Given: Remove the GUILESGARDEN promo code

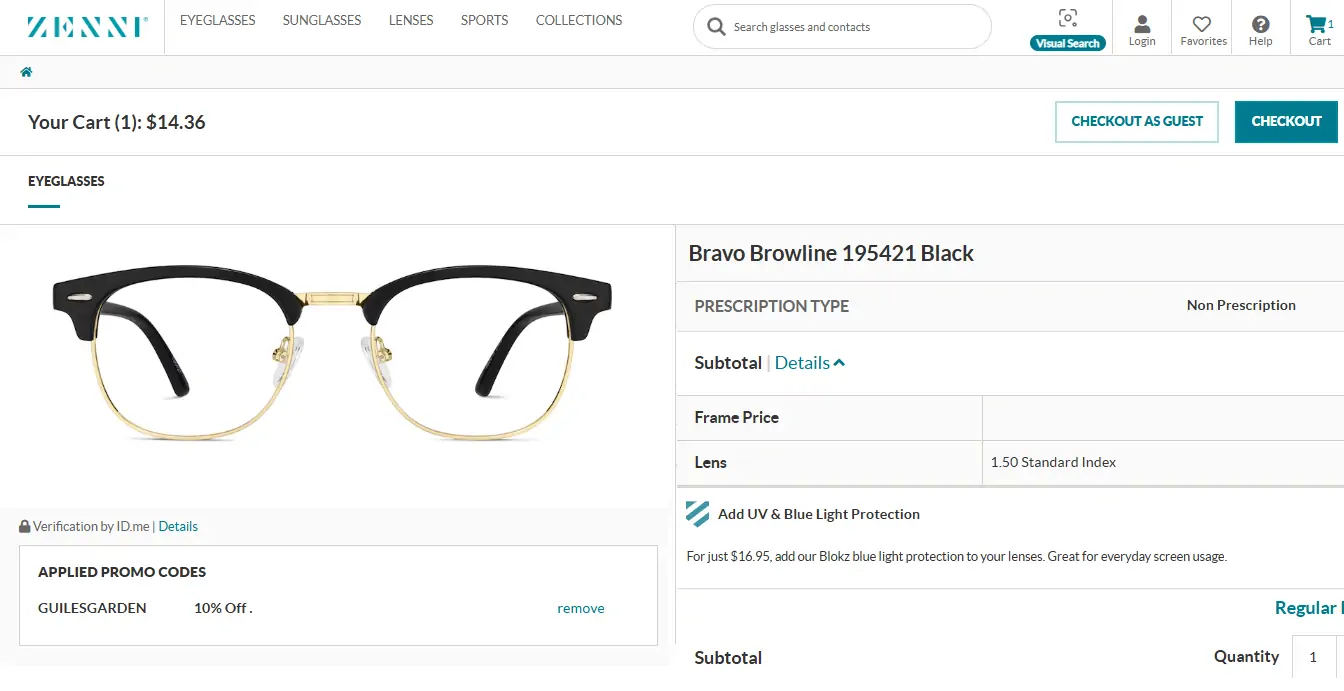Looking at the screenshot, I should [x=581, y=608].
